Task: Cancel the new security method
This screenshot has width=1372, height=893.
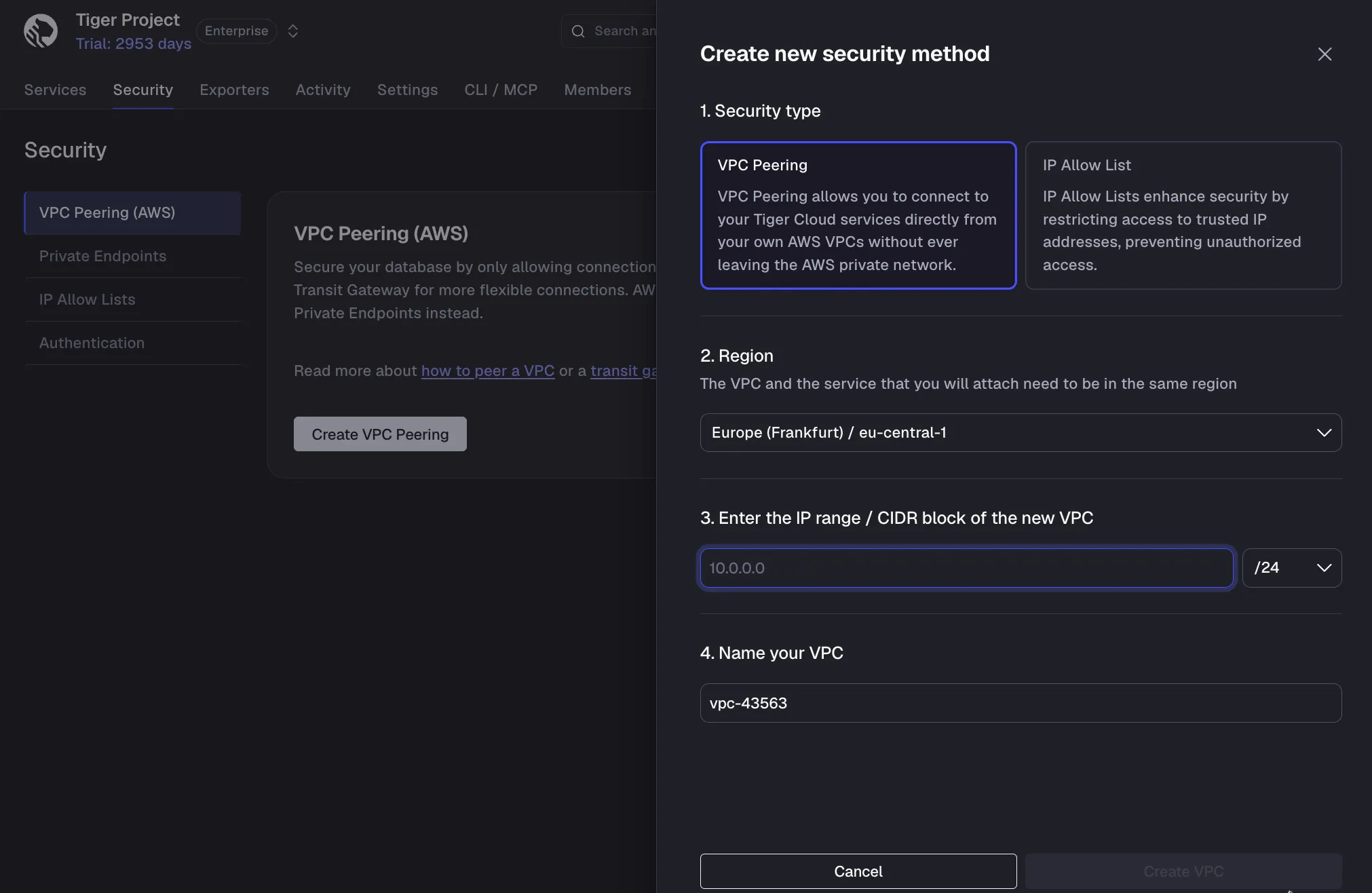Action: [x=858, y=871]
